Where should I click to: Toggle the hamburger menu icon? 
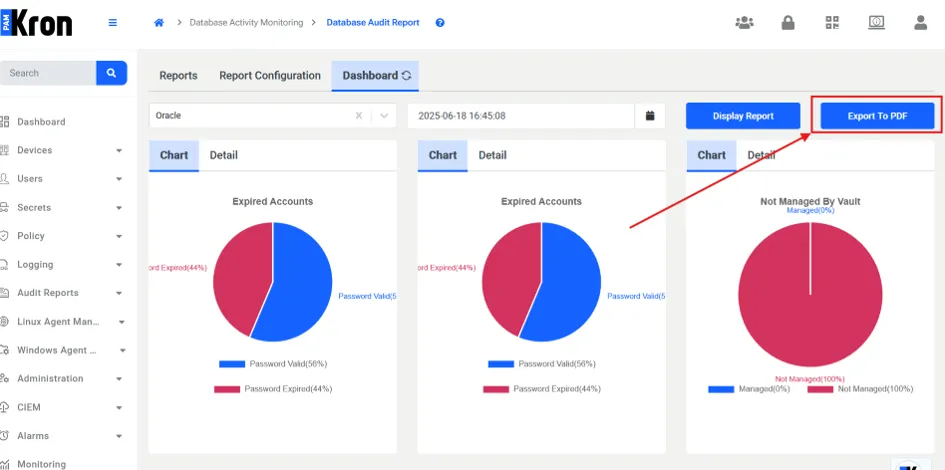tap(113, 23)
